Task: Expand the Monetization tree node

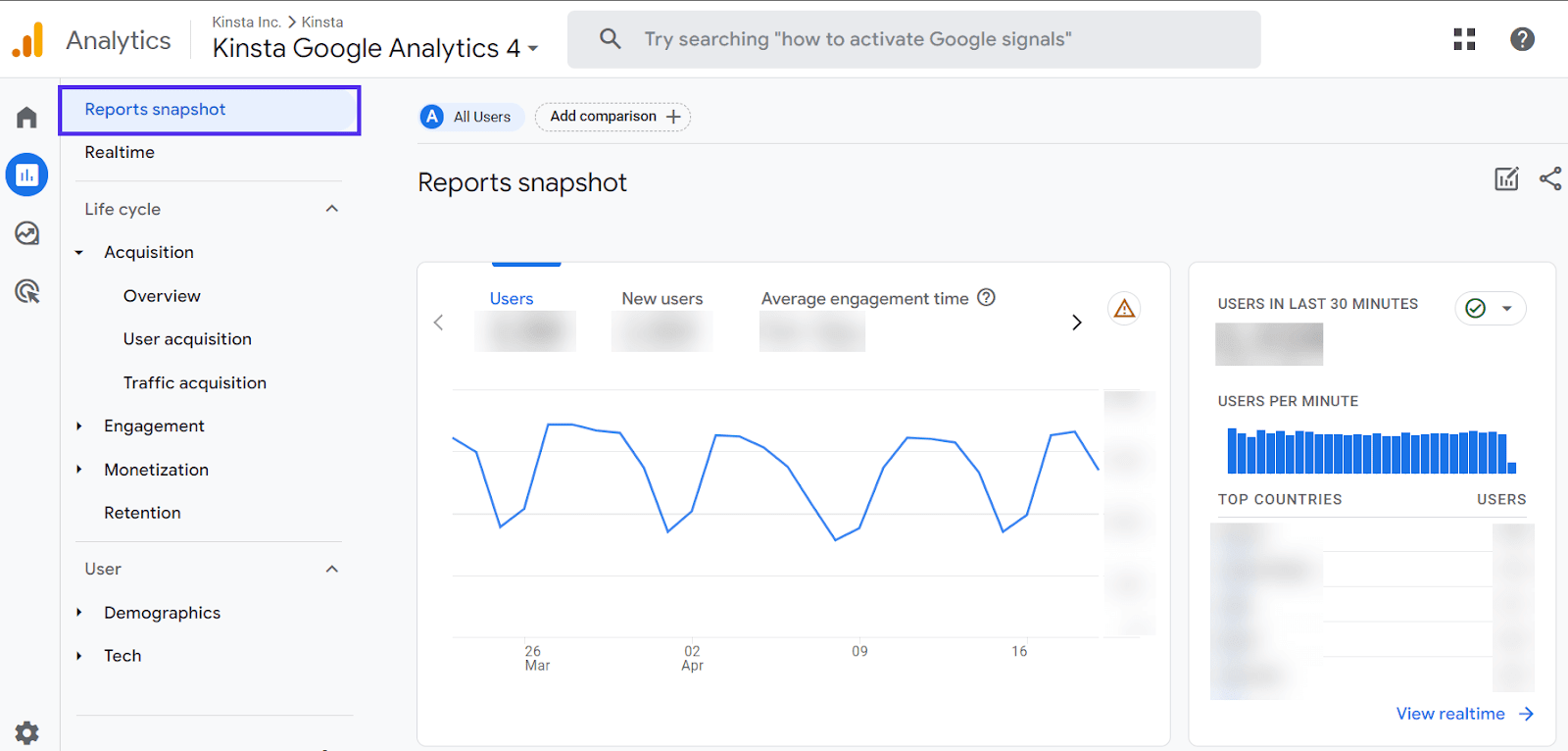Action: click(79, 470)
